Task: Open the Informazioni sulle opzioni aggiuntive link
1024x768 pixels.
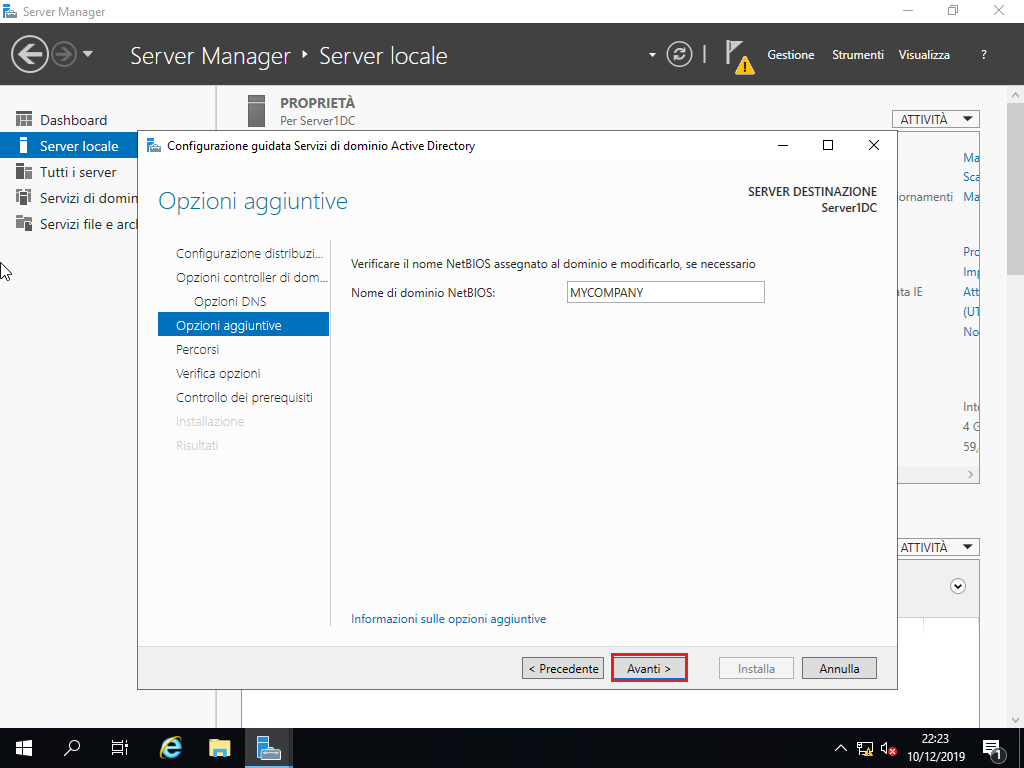Action: tap(449, 619)
